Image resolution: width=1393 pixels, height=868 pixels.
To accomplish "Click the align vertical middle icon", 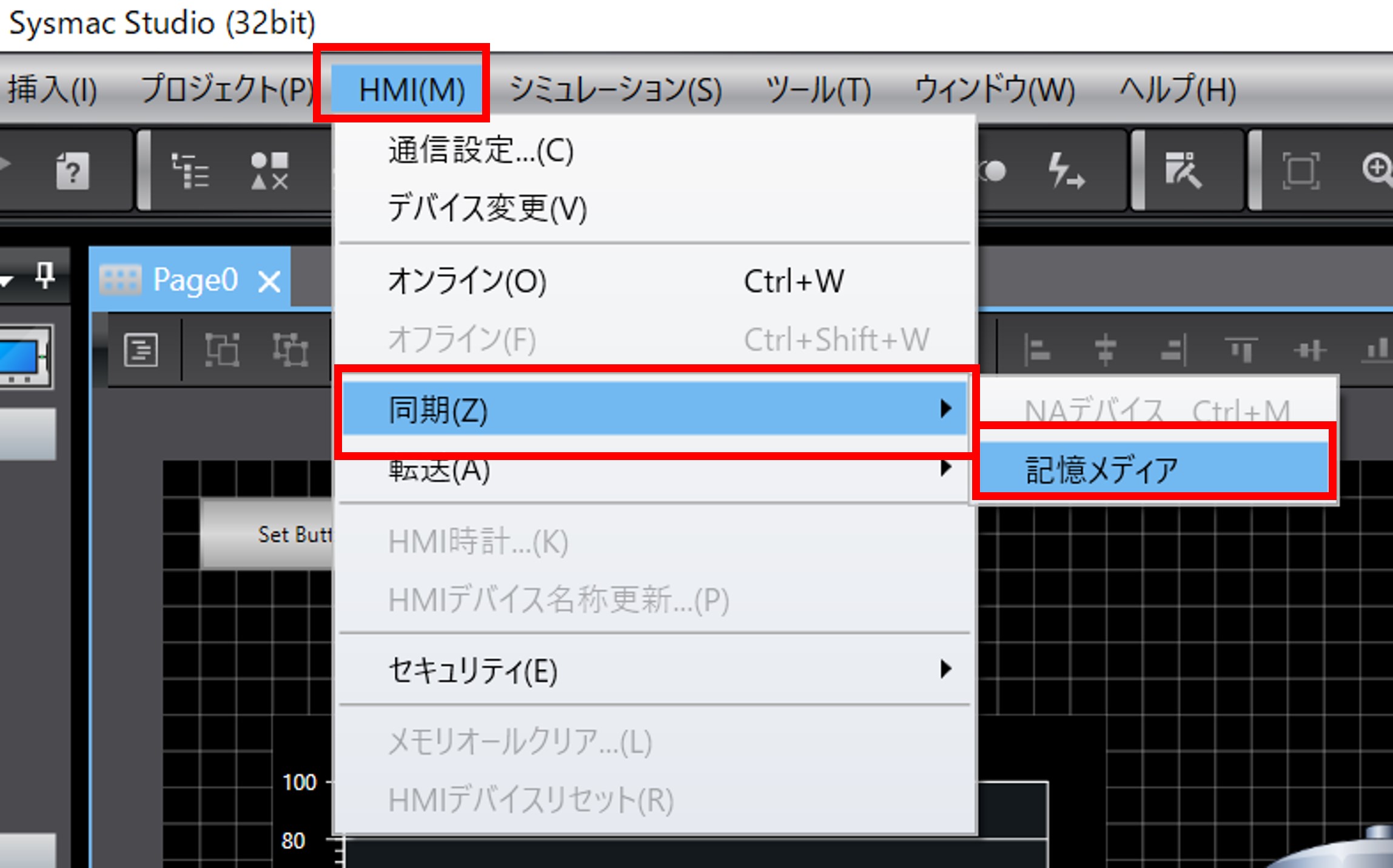I will point(1310,350).
